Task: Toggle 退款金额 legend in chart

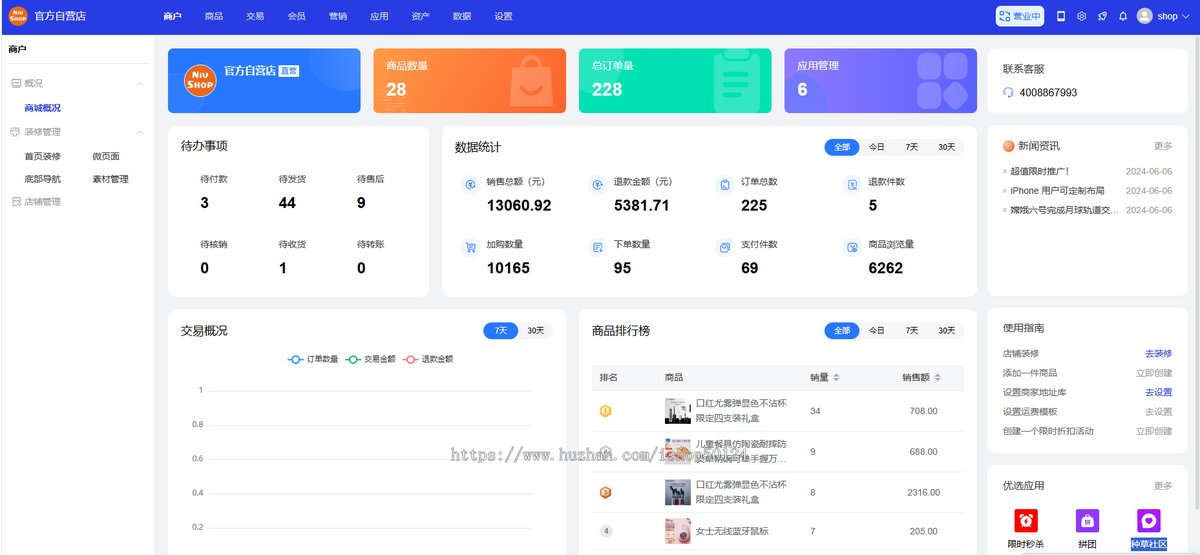Action: tap(428, 358)
